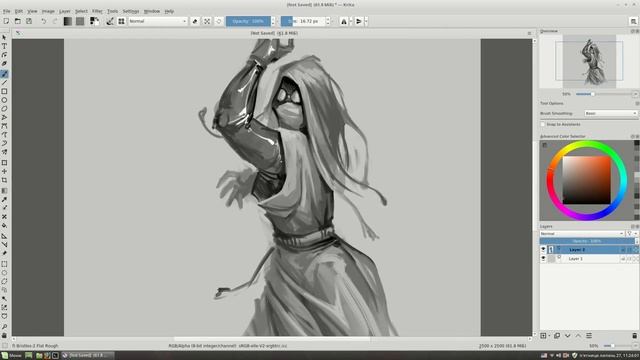Create a new document from toolbar
The height and width of the screenshot is (360, 640).
(x=6, y=21)
